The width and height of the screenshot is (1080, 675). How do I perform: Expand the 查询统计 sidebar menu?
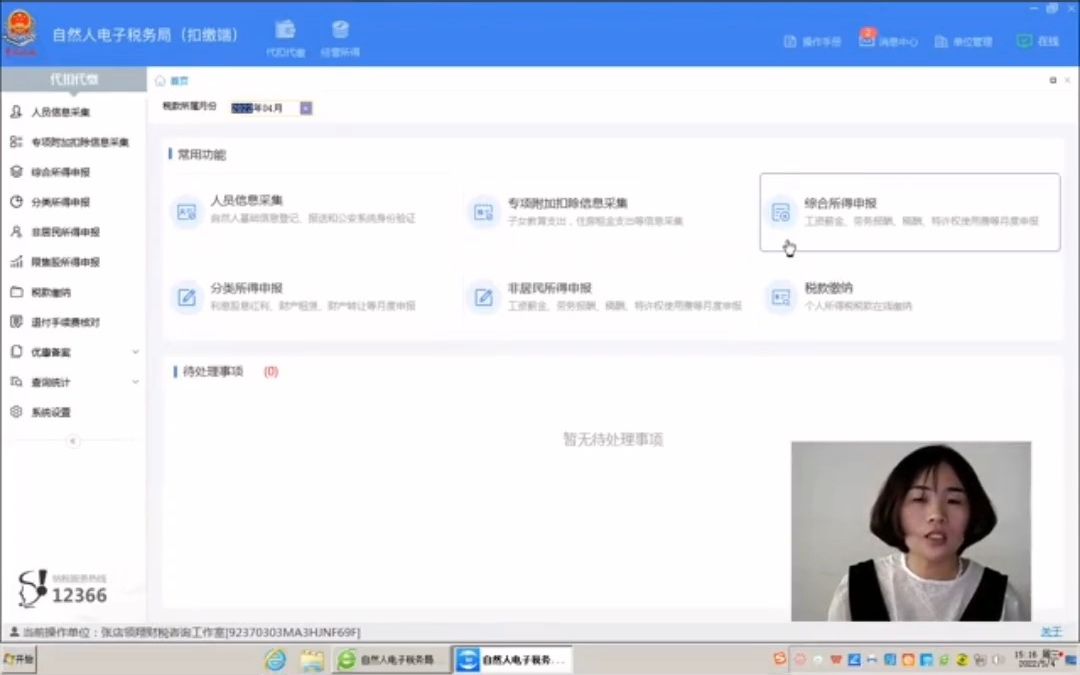point(57,381)
